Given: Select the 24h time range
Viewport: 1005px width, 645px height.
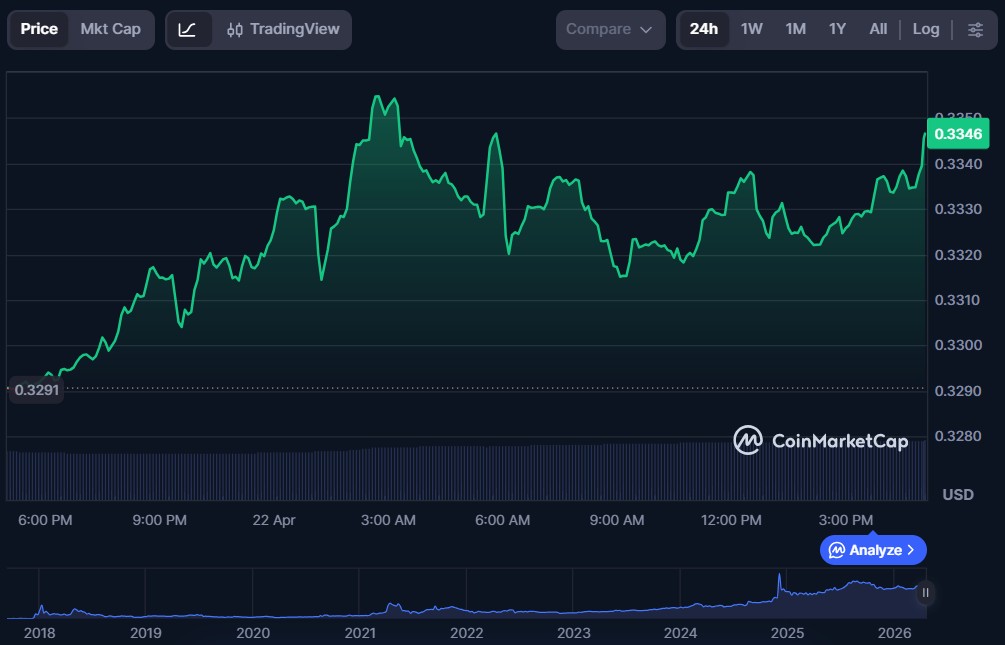Looking at the screenshot, I should coord(704,29).
